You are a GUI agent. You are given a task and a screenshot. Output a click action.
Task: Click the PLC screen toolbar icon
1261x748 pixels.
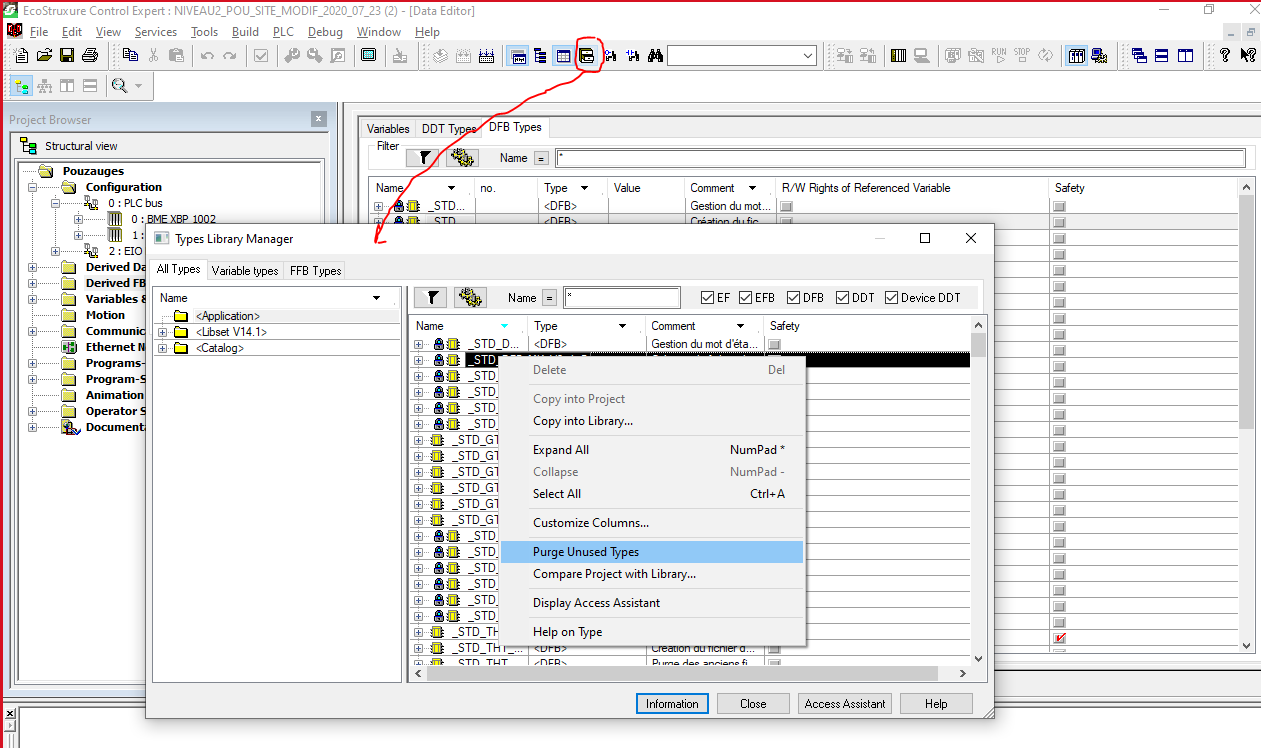point(1100,55)
